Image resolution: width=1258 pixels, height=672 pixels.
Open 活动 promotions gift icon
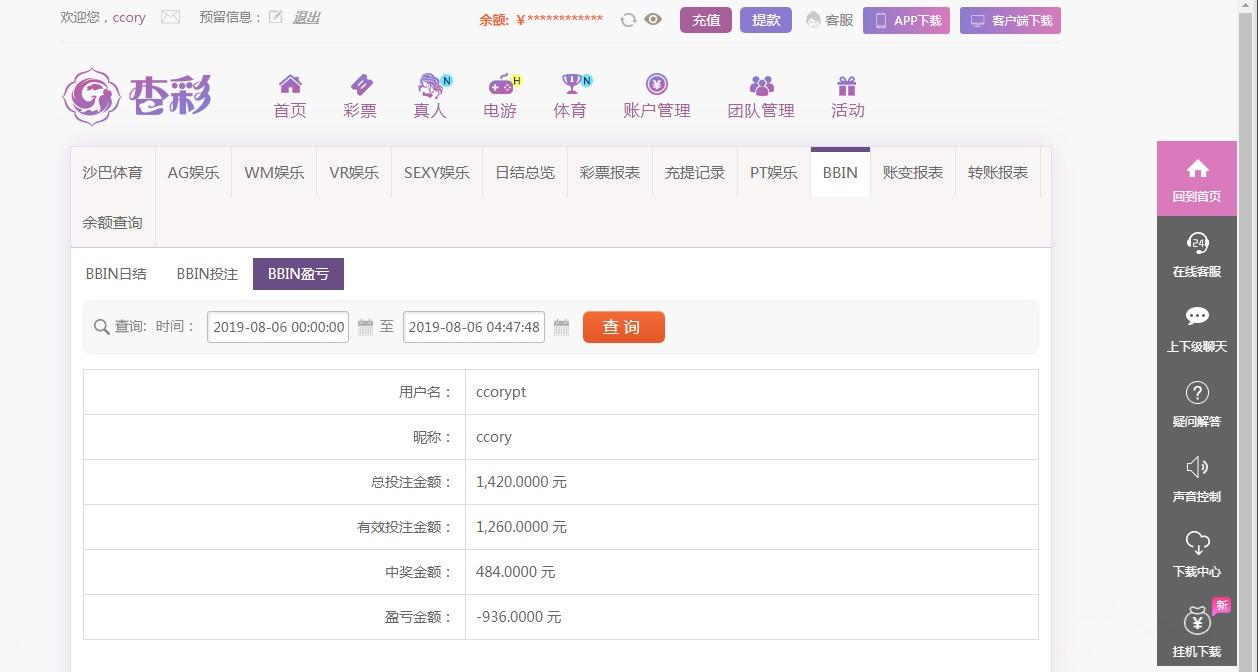(x=847, y=96)
